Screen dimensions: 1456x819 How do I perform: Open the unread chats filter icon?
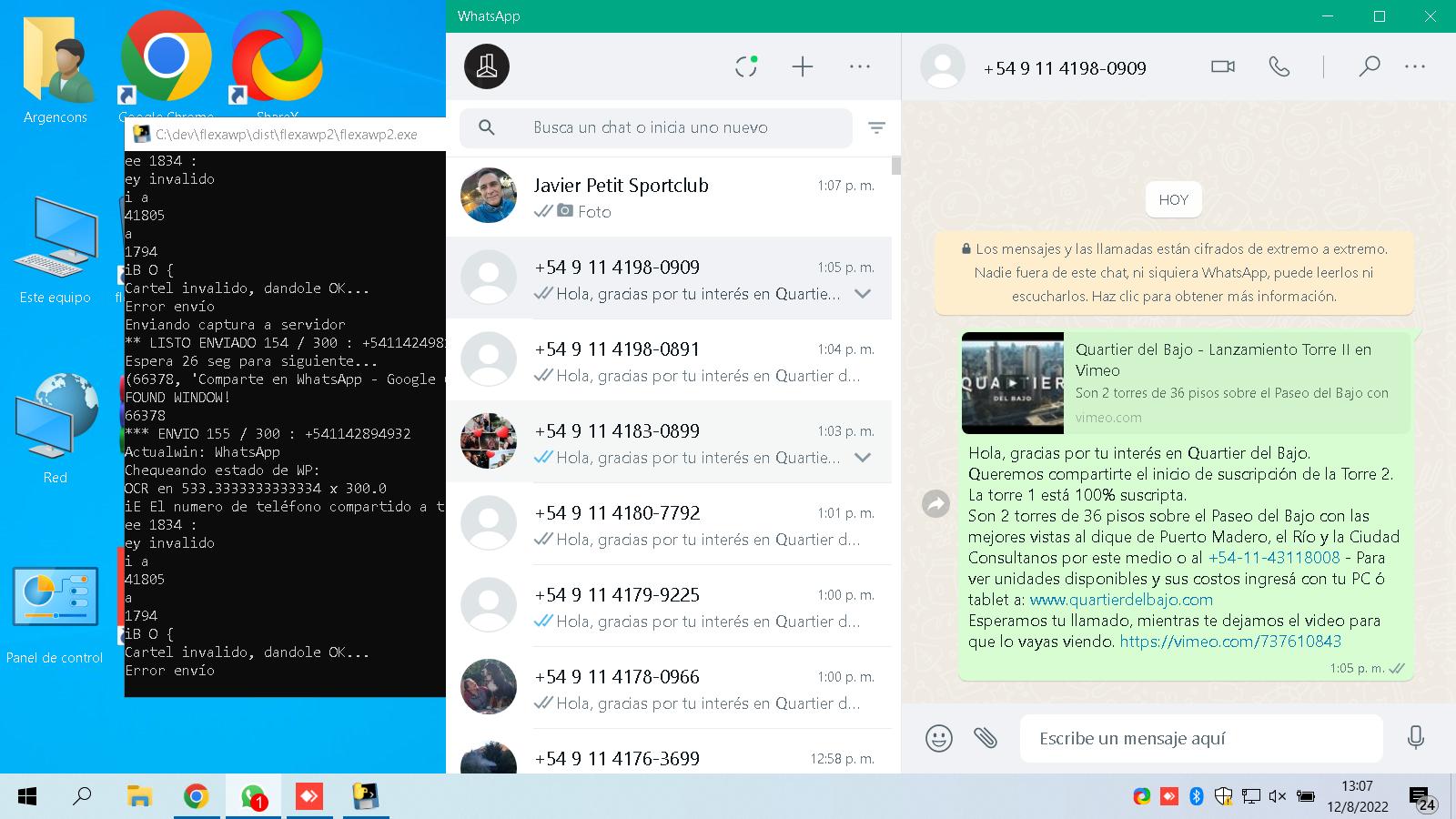876,128
